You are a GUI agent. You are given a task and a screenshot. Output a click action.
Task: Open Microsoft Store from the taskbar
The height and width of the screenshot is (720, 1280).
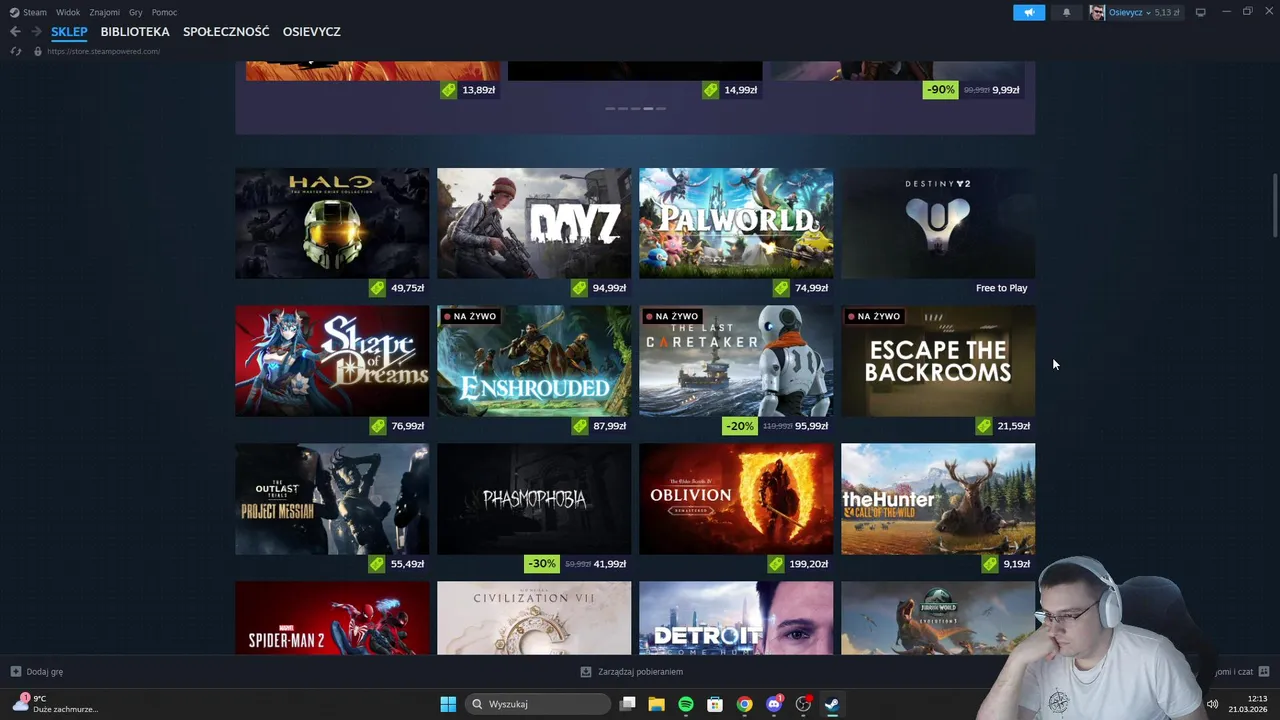[715, 704]
